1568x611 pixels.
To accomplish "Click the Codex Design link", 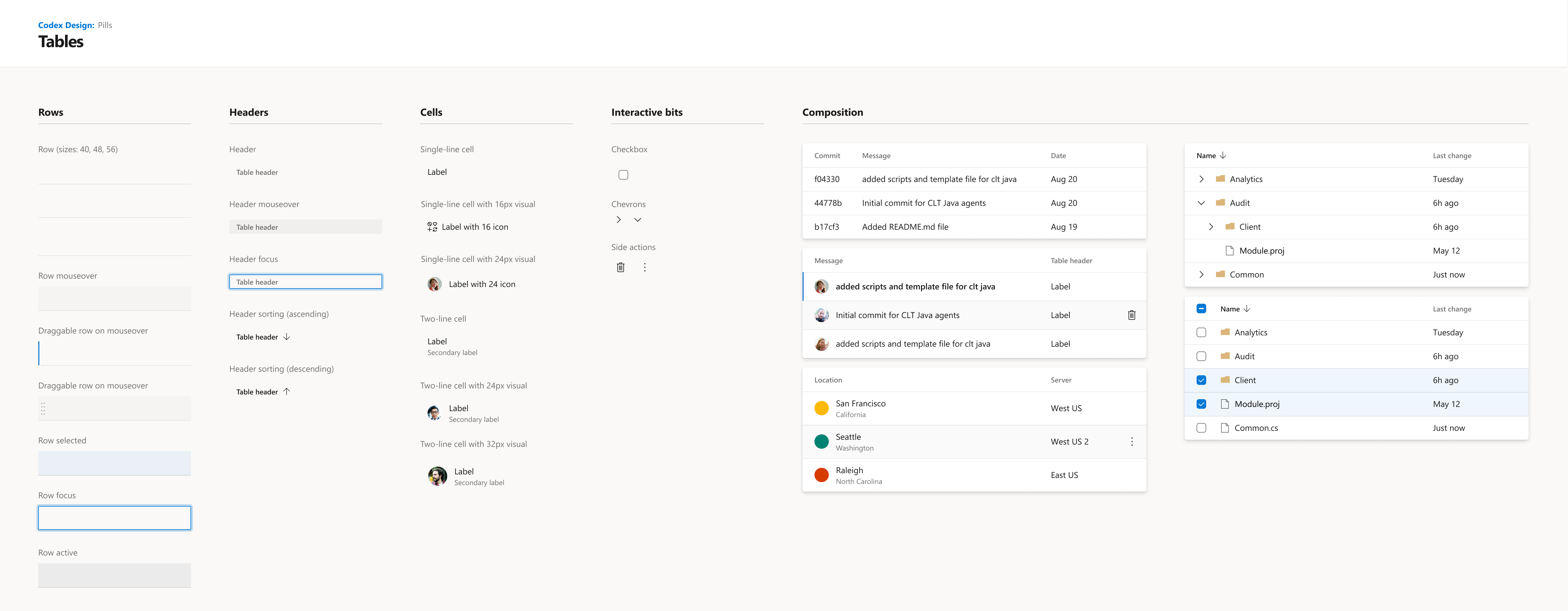I will 66,25.
